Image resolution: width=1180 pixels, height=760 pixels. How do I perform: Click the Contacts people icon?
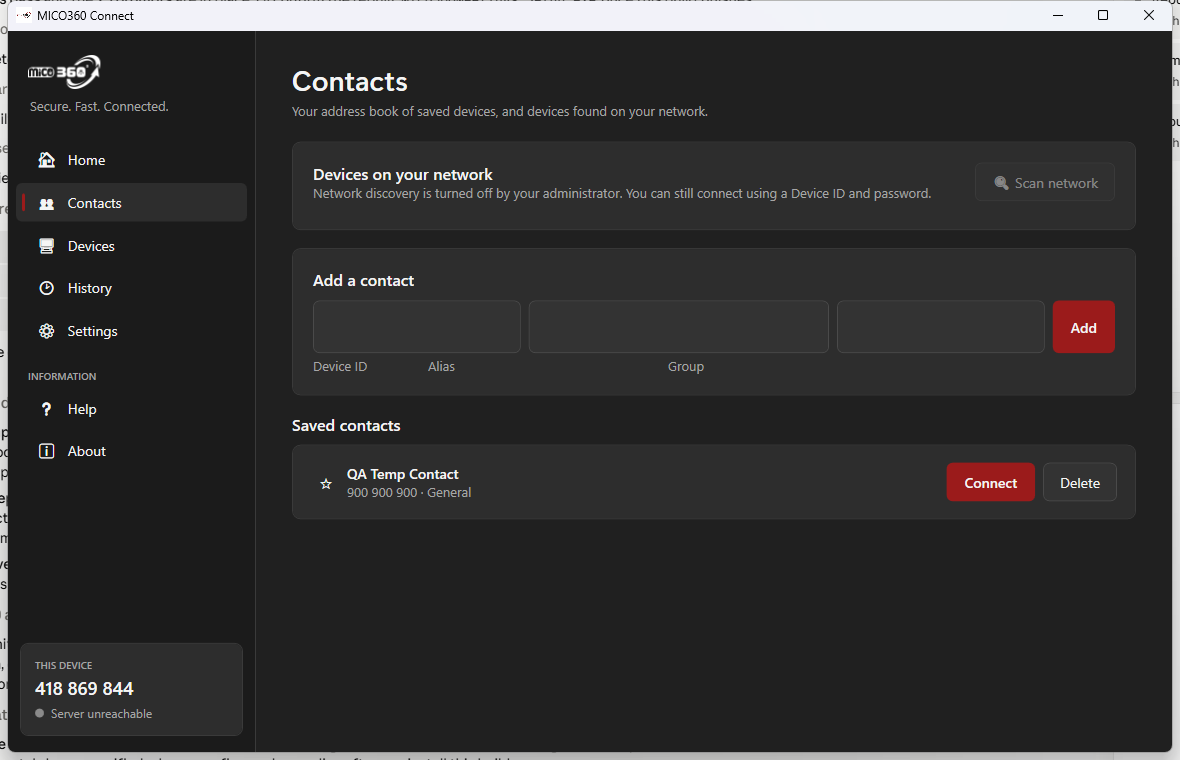tap(47, 203)
